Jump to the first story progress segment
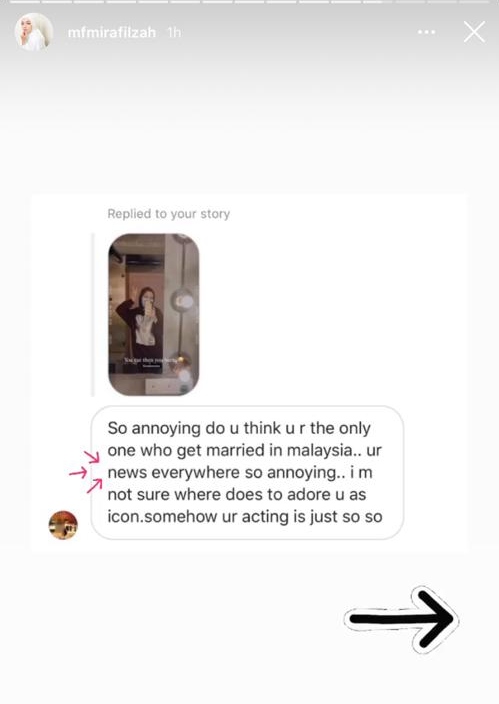Image resolution: width=499 pixels, height=704 pixels. (25, 2)
